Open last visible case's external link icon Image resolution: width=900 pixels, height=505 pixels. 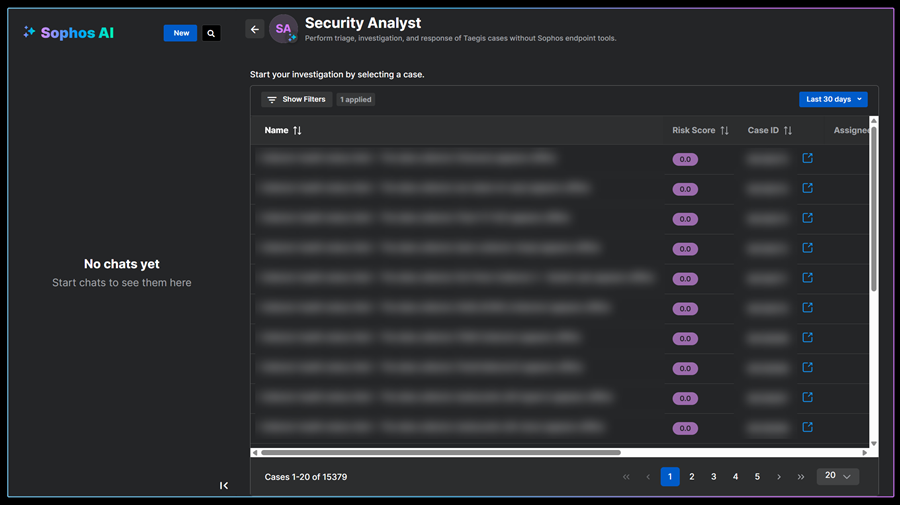808,427
